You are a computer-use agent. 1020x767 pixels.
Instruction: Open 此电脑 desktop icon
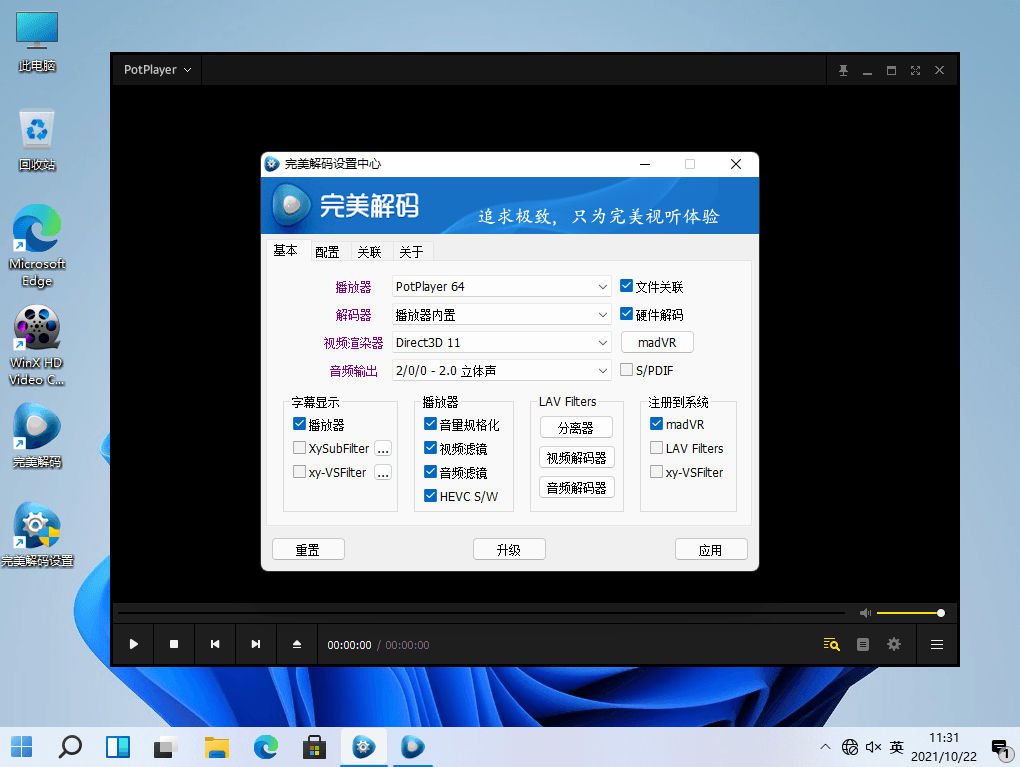tap(37, 42)
